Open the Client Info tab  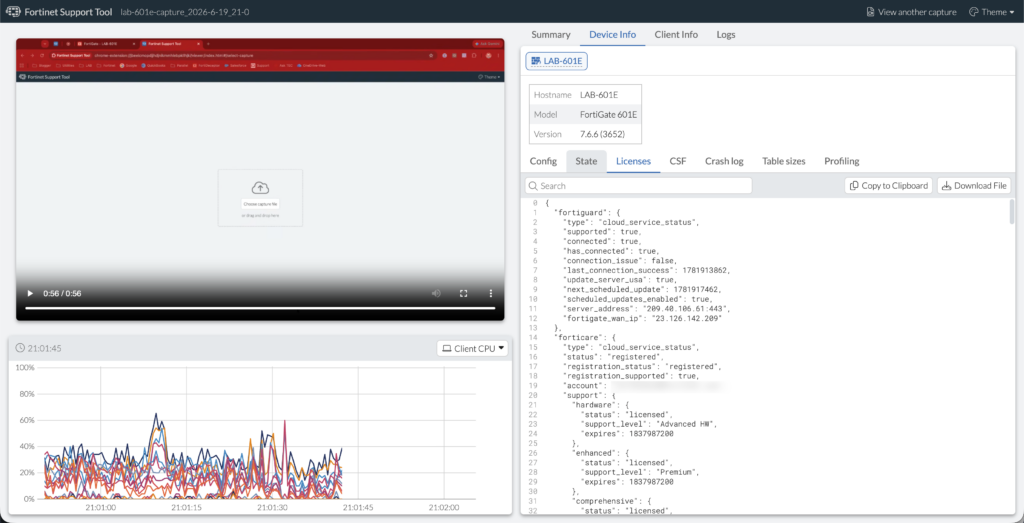676,35
